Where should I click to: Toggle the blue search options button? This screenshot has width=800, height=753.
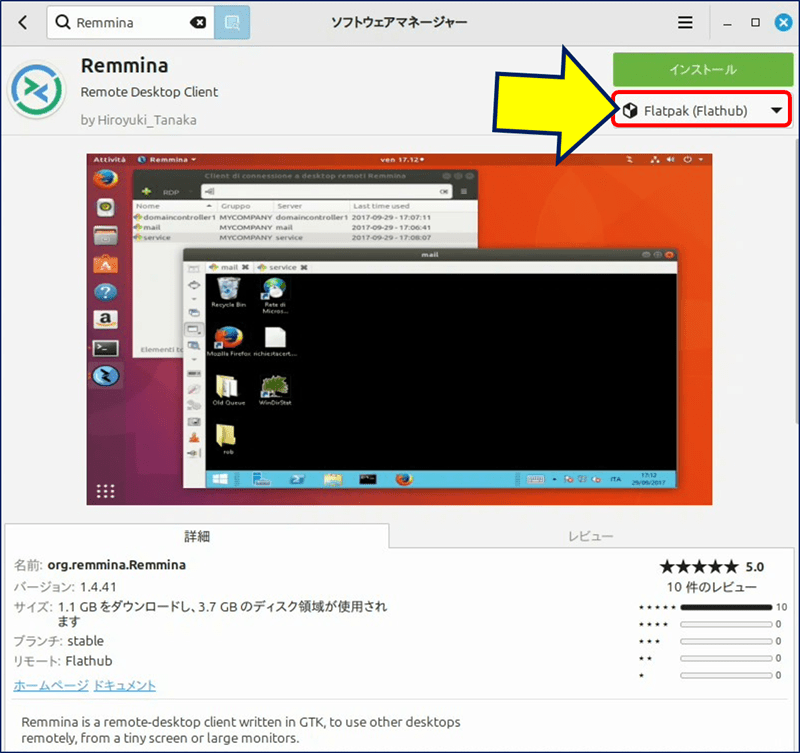tap(232, 22)
